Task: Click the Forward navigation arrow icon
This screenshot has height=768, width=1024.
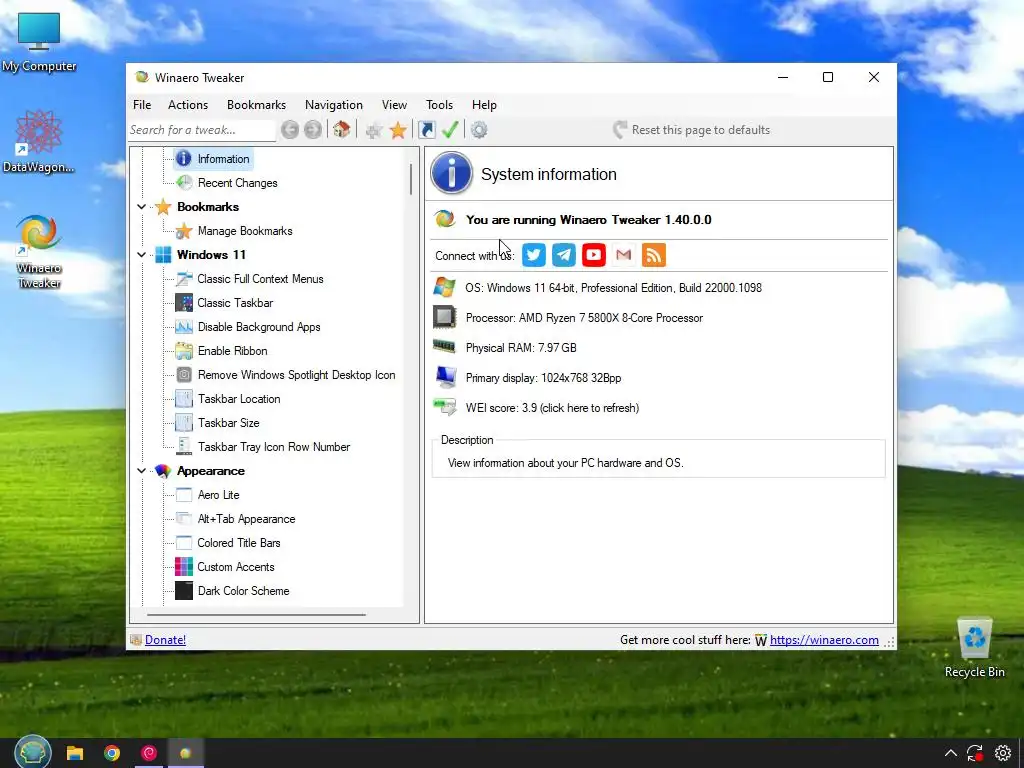Action: point(313,130)
